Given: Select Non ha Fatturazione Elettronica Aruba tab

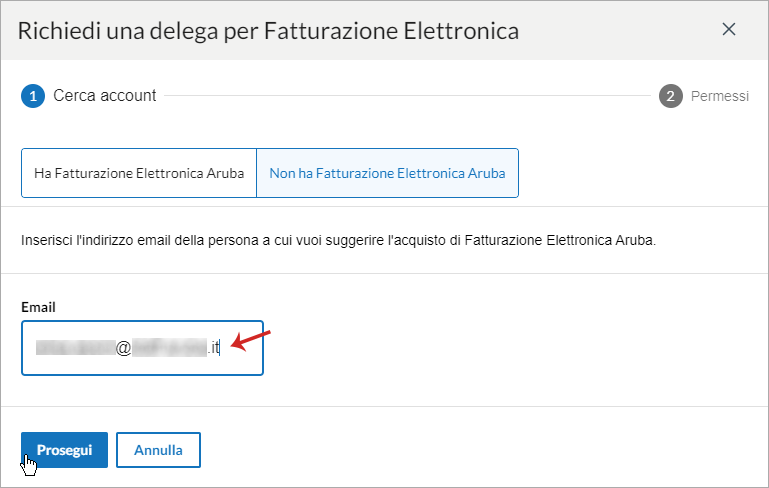Looking at the screenshot, I should (x=387, y=173).
